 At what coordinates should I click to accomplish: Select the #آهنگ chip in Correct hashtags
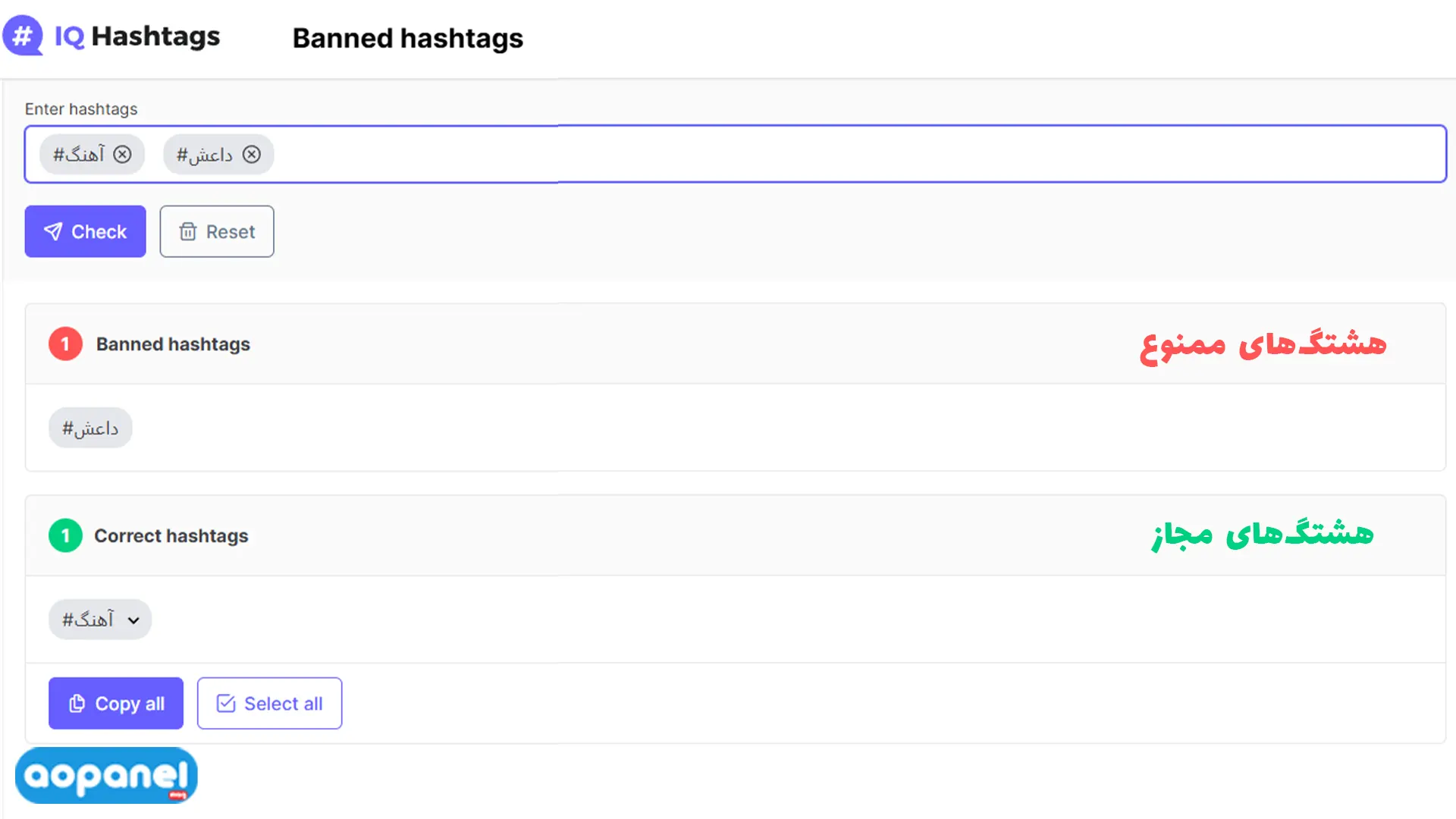pyautogui.click(x=100, y=620)
